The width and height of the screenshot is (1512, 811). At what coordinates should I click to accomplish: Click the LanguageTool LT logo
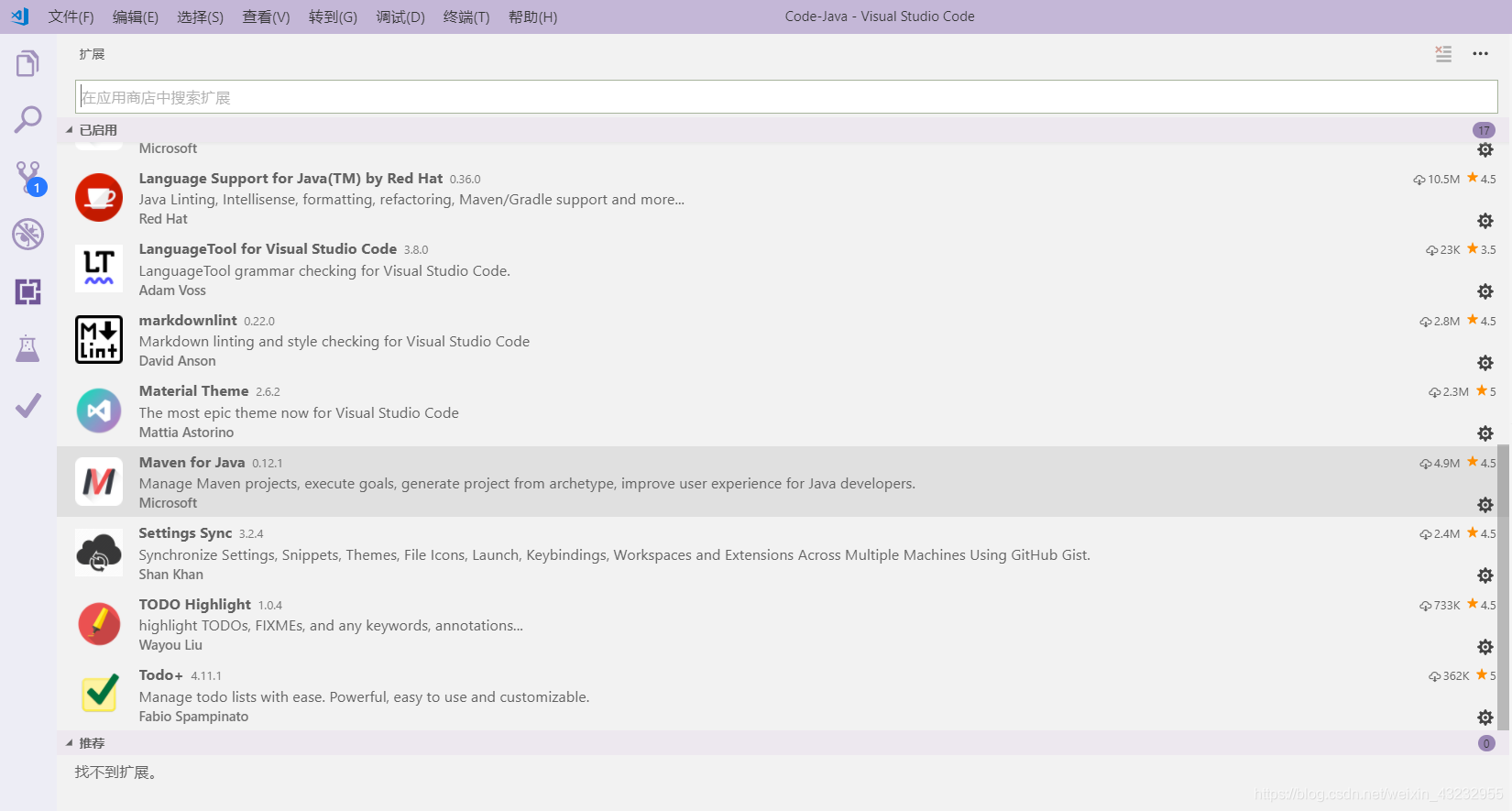[99, 269]
